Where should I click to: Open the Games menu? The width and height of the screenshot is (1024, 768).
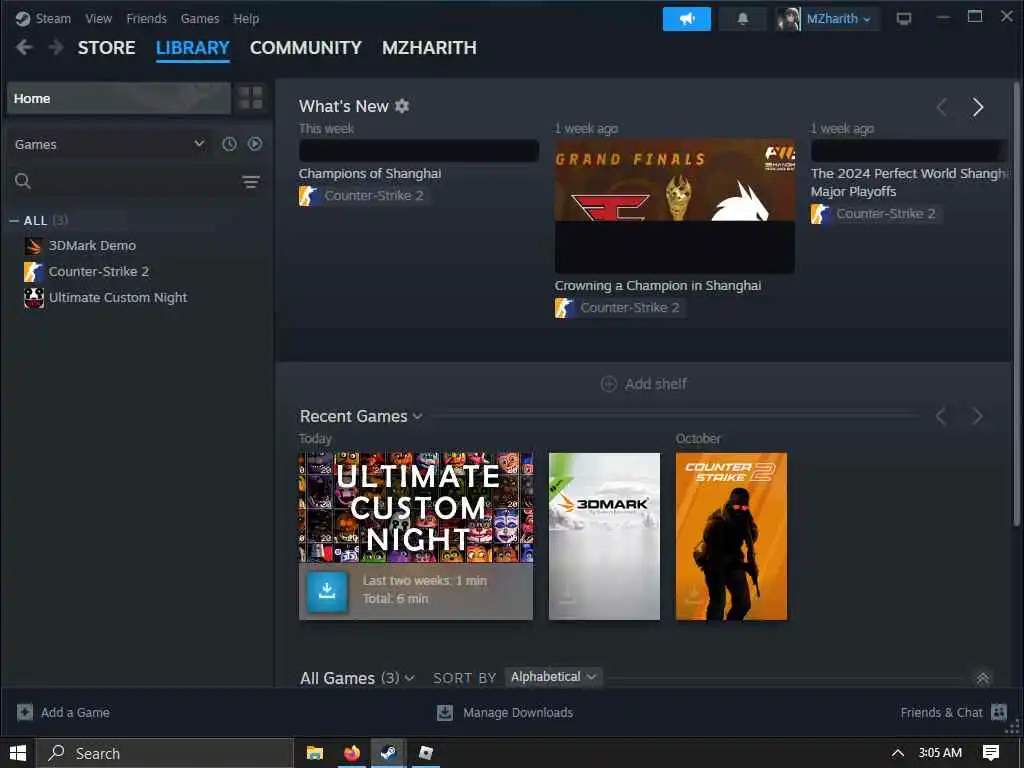pyautogui.click(x=200, y=18)
